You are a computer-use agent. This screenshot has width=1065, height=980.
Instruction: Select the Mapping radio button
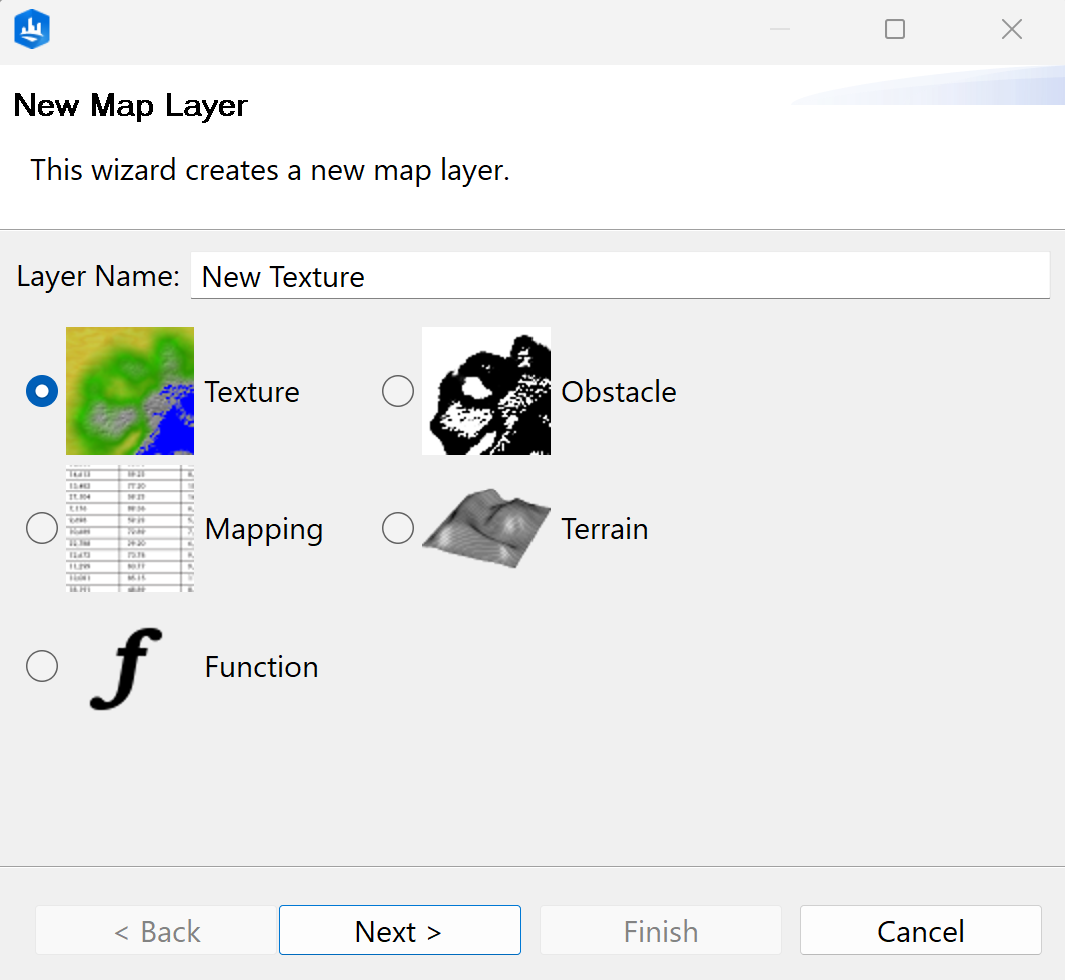(x=41, y=528)
